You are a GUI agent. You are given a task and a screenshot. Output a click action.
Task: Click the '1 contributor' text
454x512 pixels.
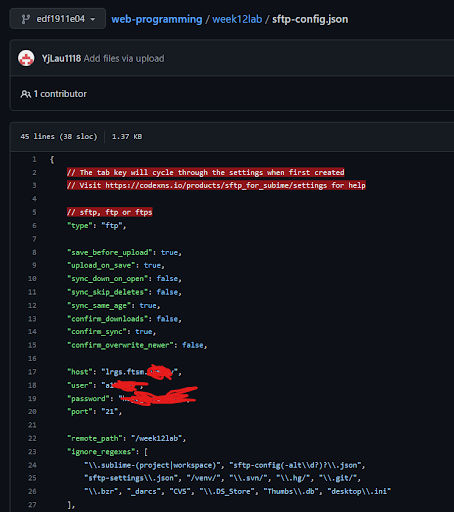pyautogui.click(x=60, y=94)
